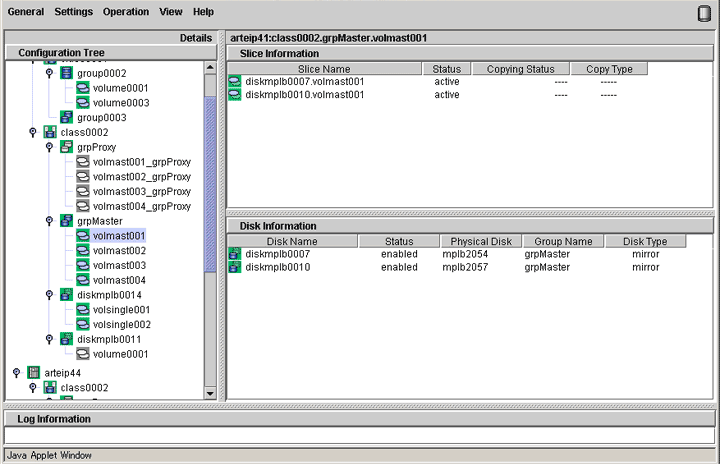
Task: Click the tree scrollbar up arrow
Action: coord(210,68)
